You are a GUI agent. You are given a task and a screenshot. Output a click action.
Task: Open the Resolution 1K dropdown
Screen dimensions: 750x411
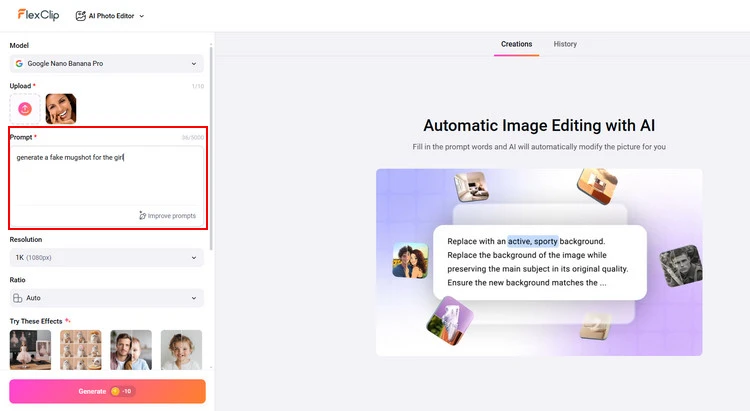tap(106, 257)
